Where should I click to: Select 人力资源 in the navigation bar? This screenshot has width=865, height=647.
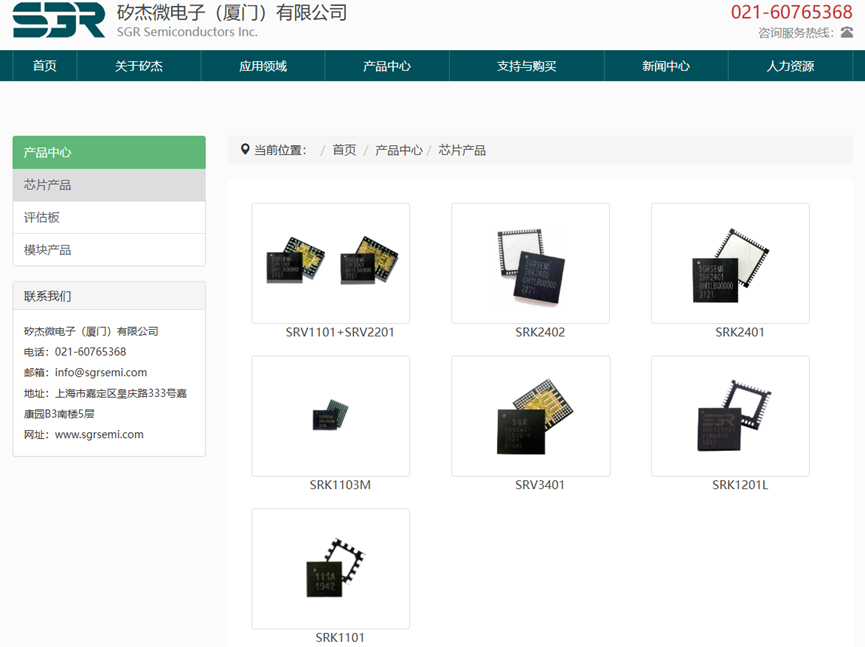pyautogui.click(x=791, y=66)
